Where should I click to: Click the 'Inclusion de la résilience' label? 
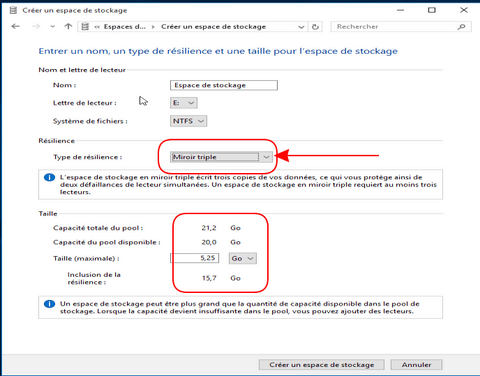94,278
